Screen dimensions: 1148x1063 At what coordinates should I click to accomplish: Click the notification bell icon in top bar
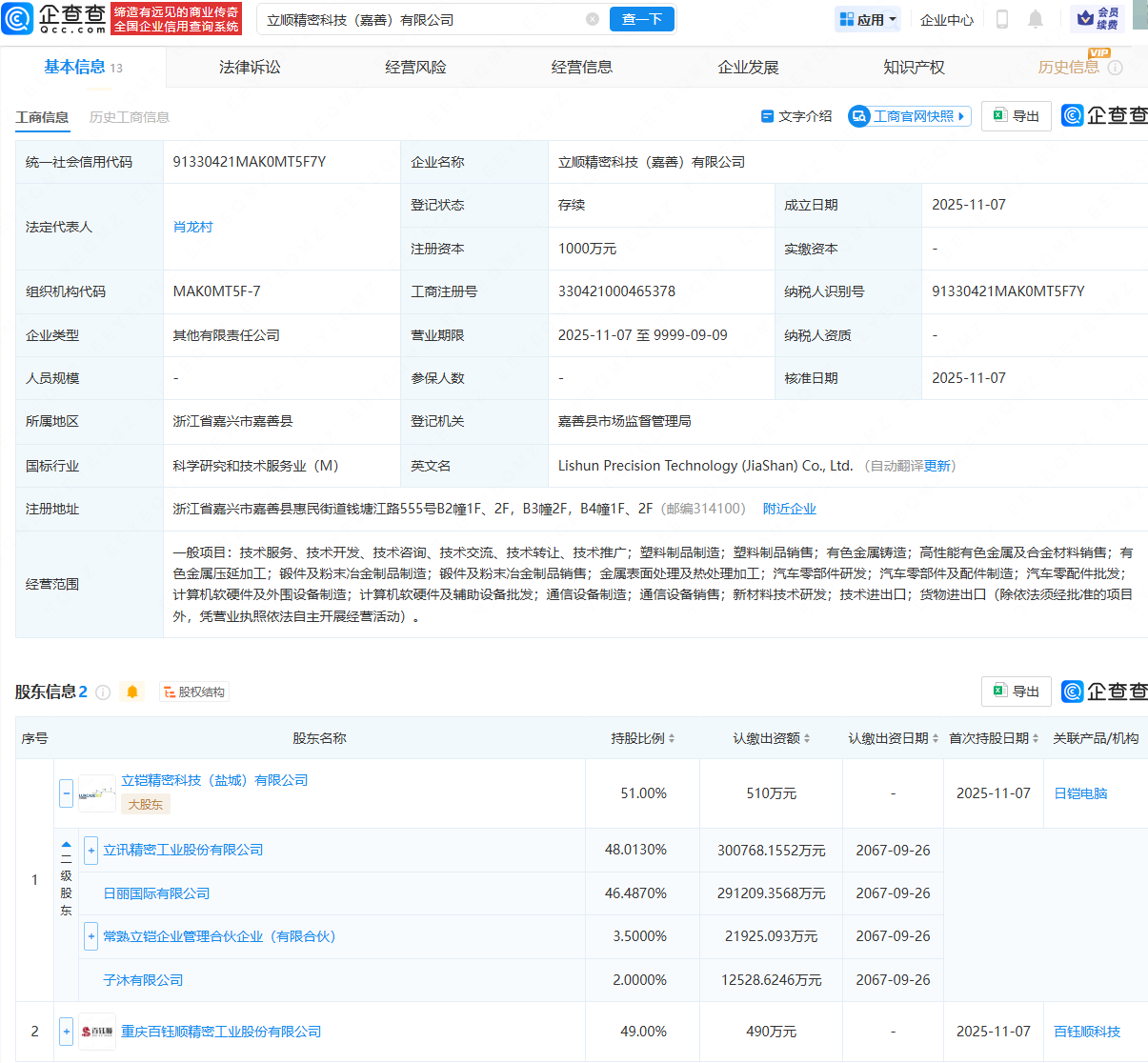(x=1036, y=19)
